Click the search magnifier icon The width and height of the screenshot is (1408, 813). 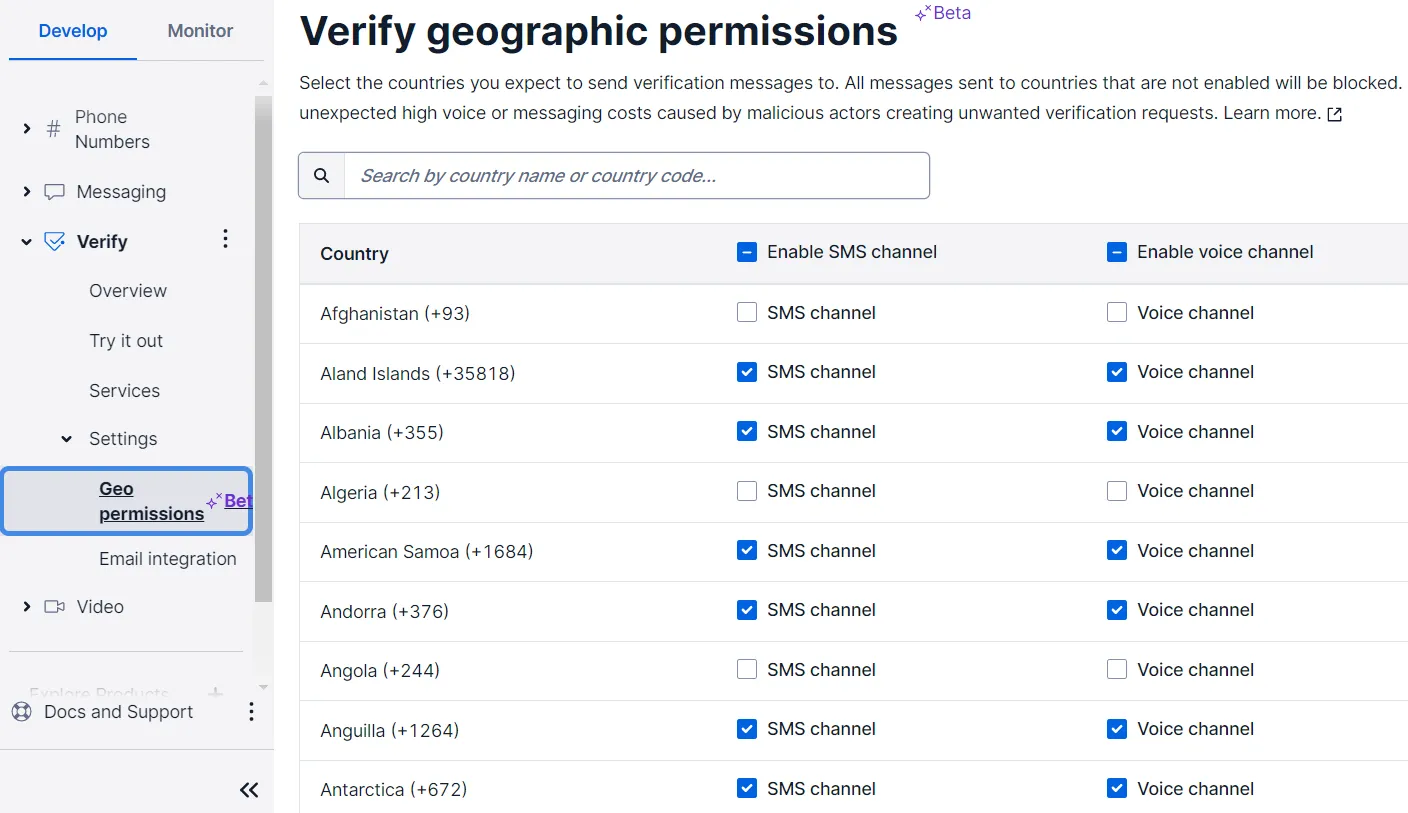pyautogui.click(x=321, y=176)
